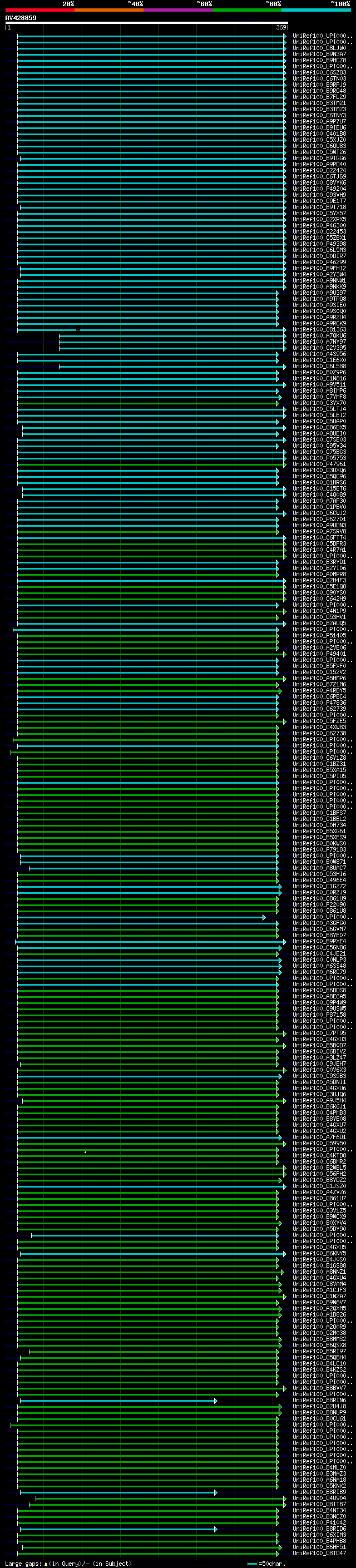Select label UniRef100_A4S956
Image resolution: width=356 pixels, height=1568 pixels.
pos(319,354)
